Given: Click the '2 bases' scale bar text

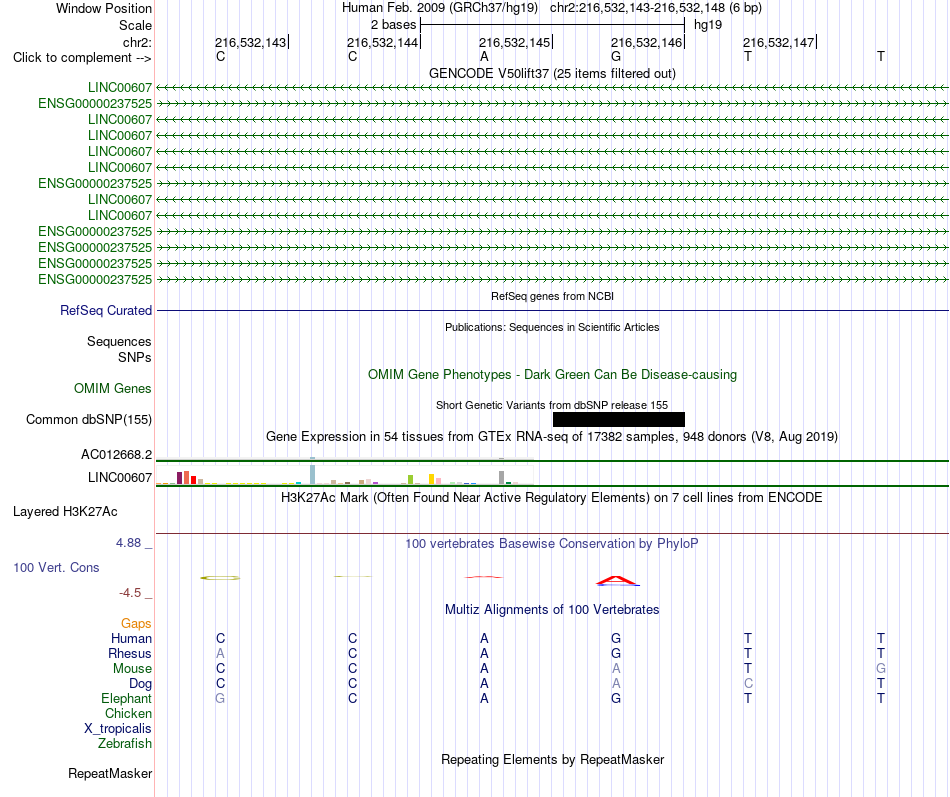Looking at the screenshot, I should coord(393,25).
